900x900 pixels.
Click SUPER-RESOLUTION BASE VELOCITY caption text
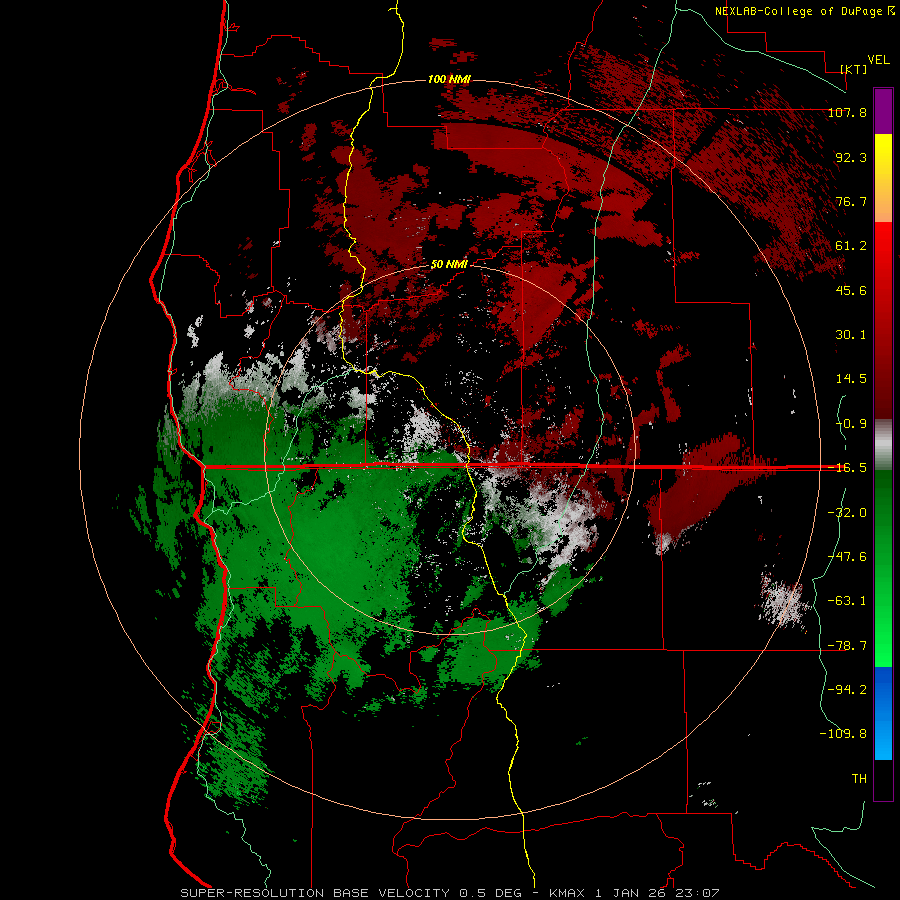315,893
